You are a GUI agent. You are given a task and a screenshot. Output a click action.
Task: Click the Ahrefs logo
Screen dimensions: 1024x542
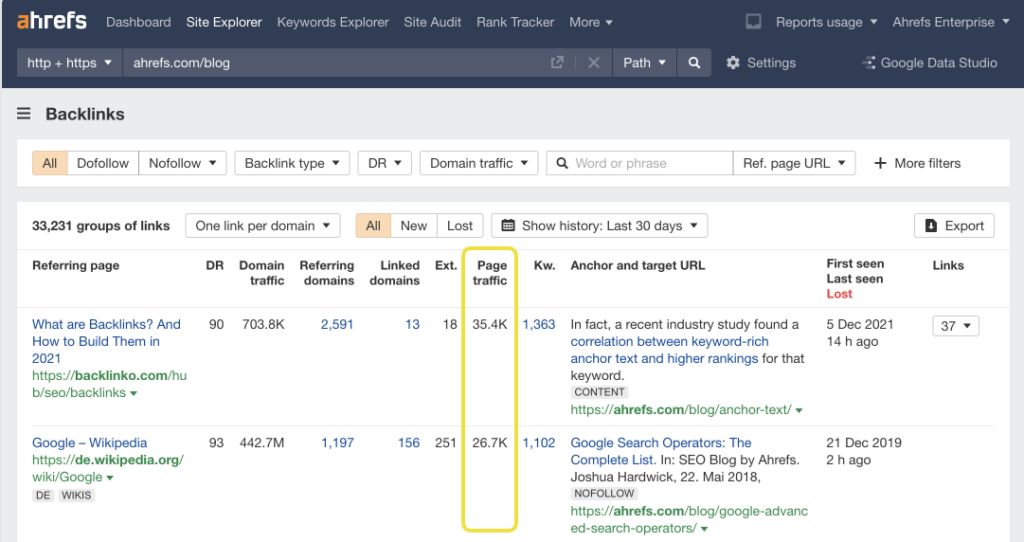click(x=52, y=21)
